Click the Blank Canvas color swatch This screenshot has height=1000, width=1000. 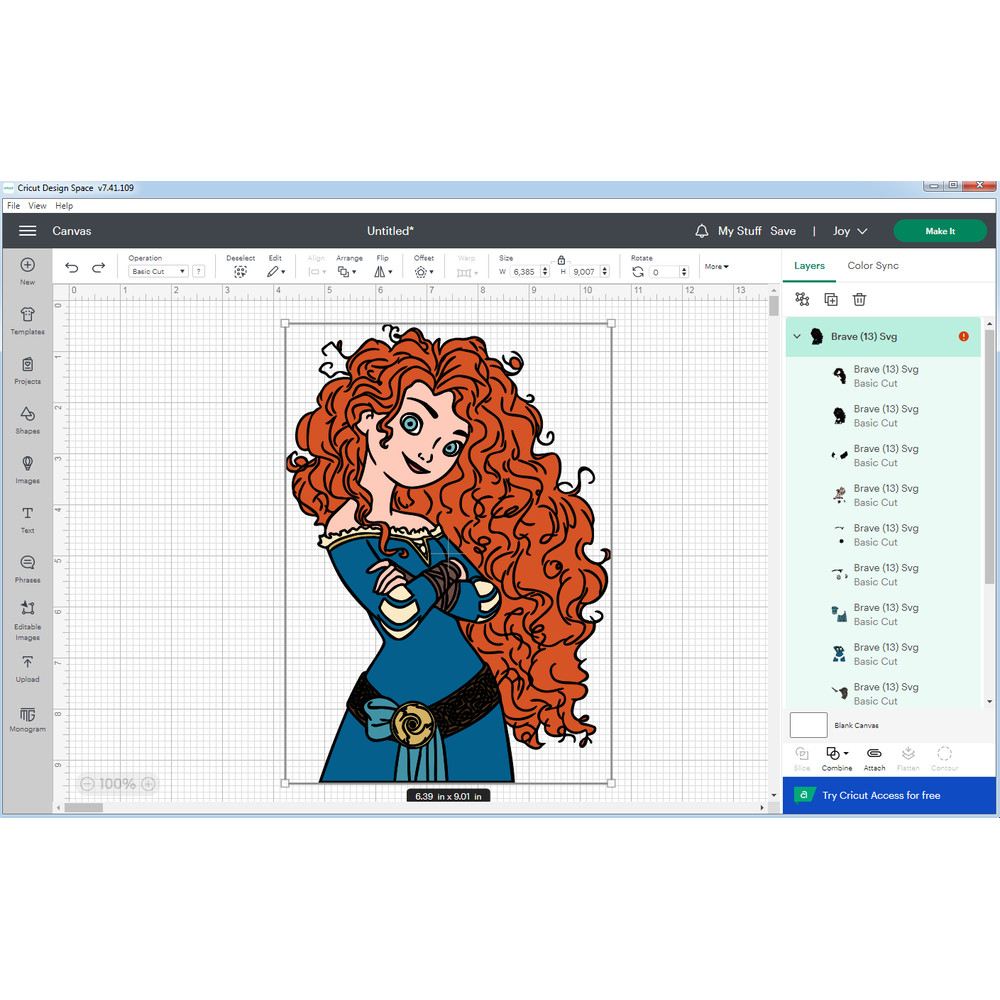coord(808,725)
